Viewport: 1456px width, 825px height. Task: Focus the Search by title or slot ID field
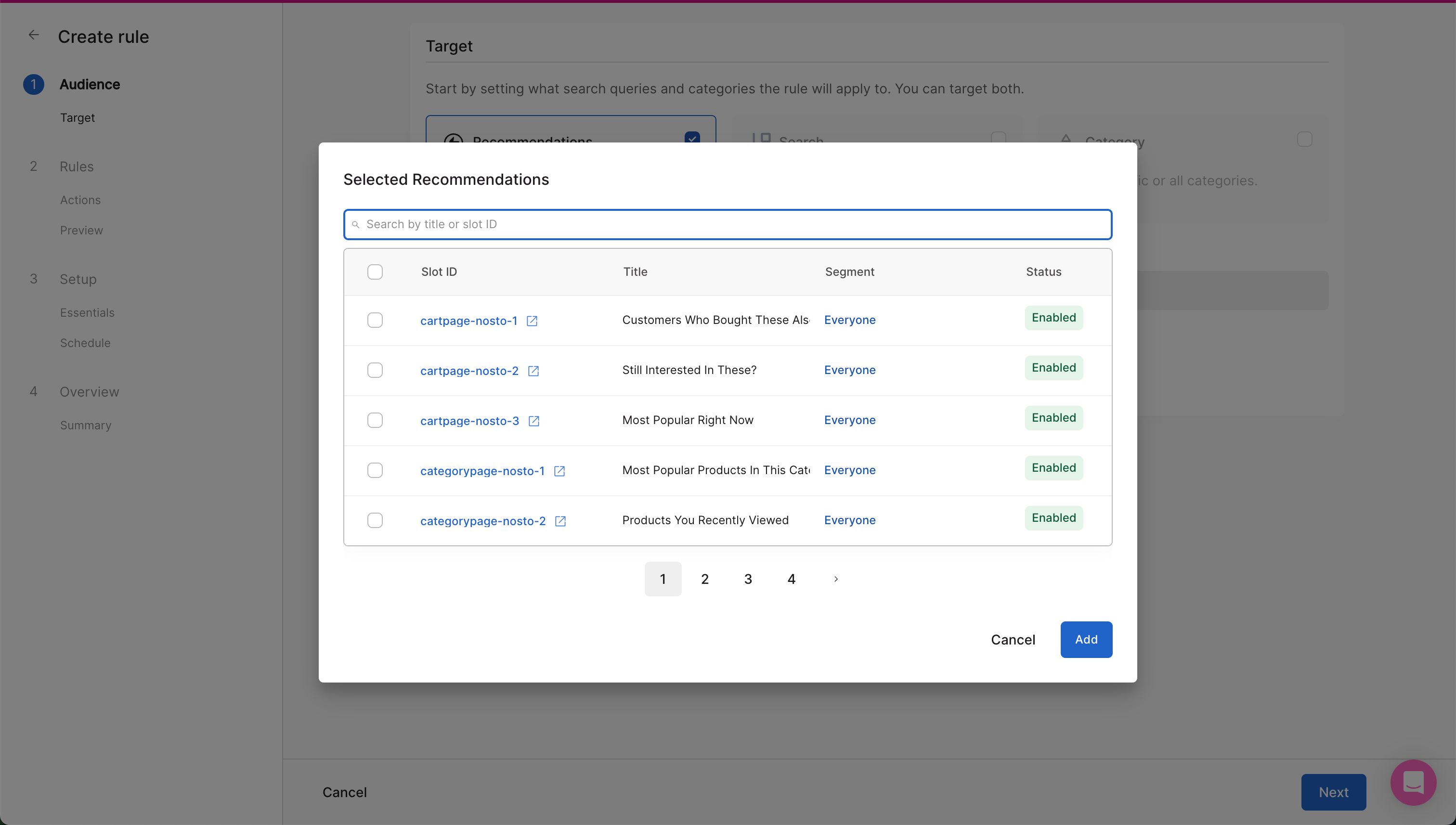(x=727, y=224)
